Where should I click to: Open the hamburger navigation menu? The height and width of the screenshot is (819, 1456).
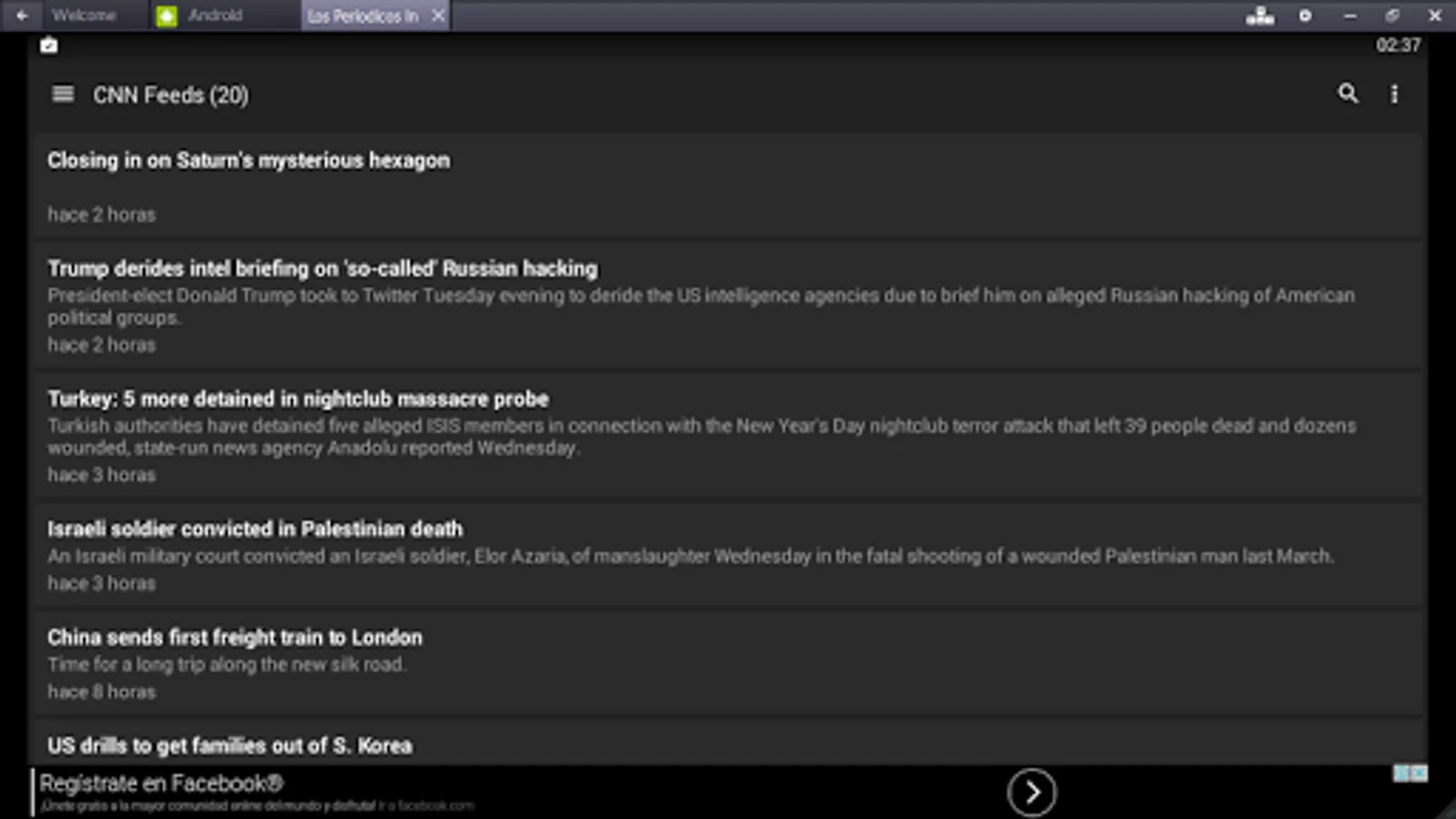tap(63, 94)
